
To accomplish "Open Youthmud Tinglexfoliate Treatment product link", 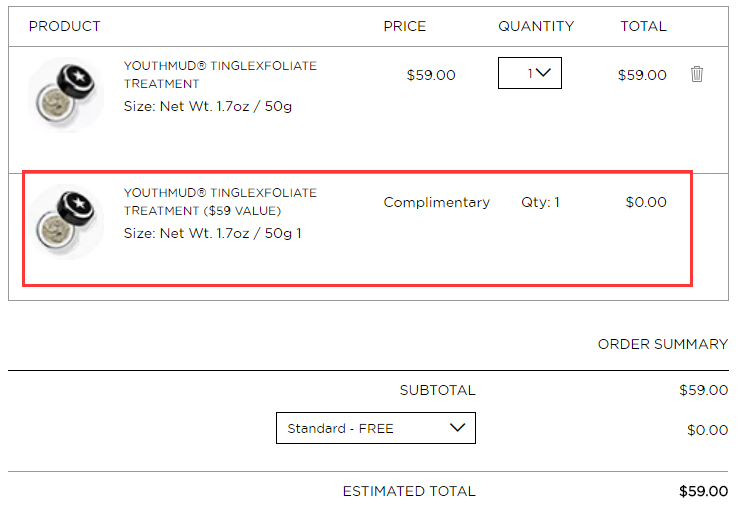I will pos(220,74).
